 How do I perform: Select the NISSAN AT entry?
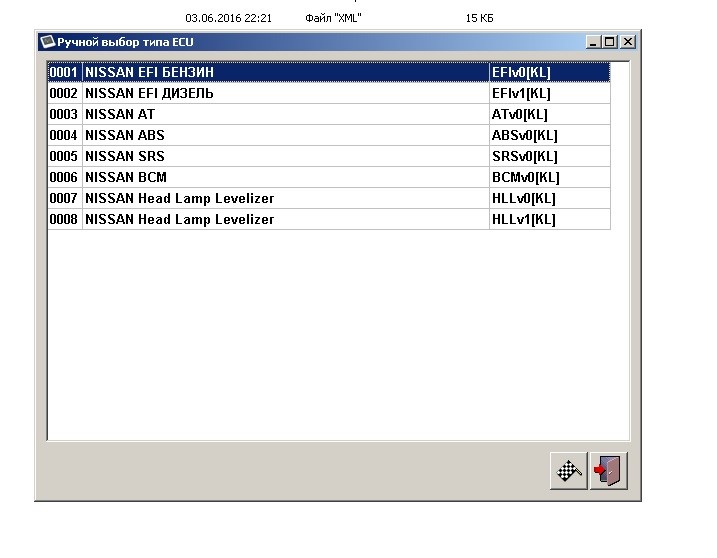point(329,114)
